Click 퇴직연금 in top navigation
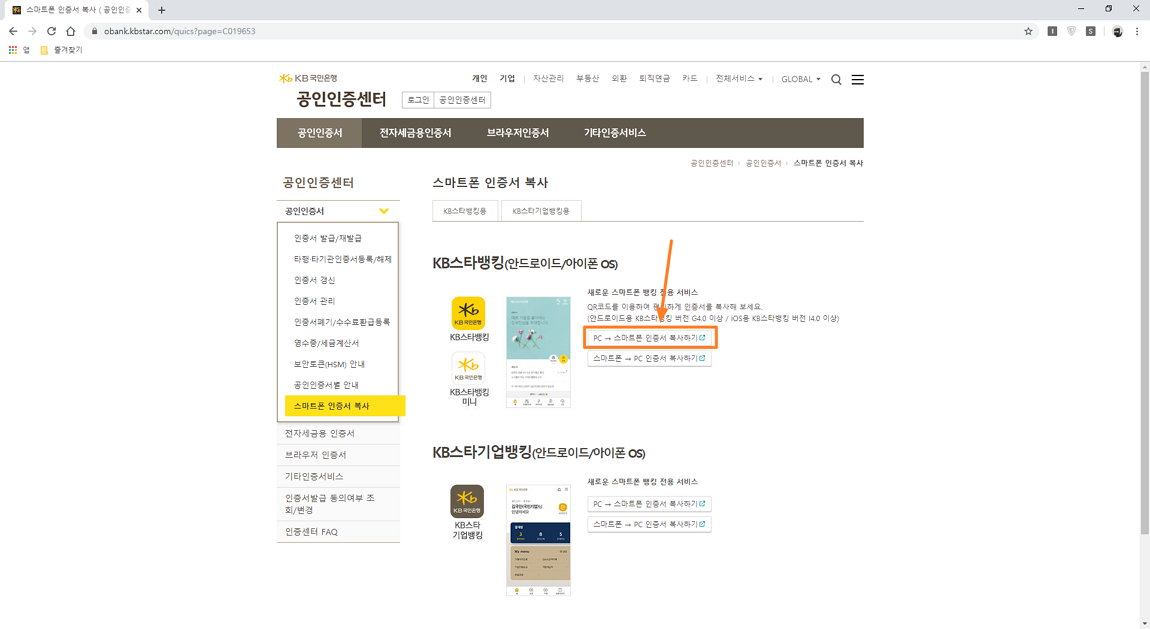1150x629 pixels. click(x=654, y=78)
